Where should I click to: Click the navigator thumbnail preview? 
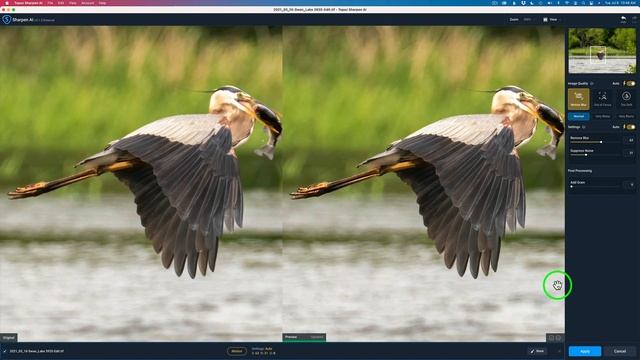coord(602,51)
